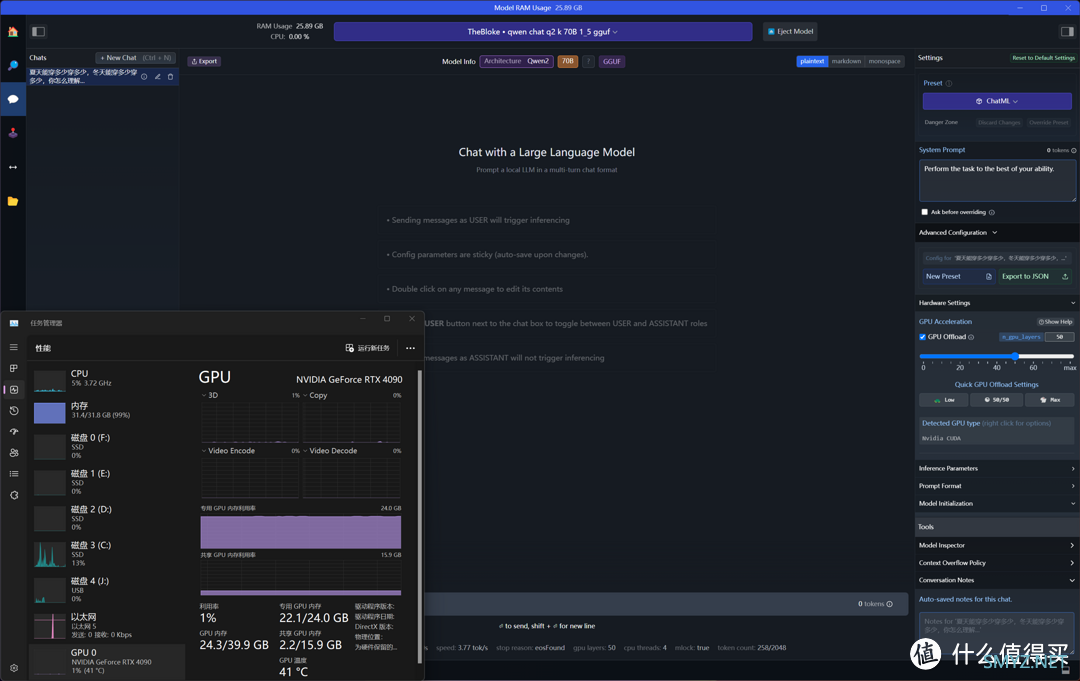
Task: Switch message display to monospace
Action: pos(884,61)
